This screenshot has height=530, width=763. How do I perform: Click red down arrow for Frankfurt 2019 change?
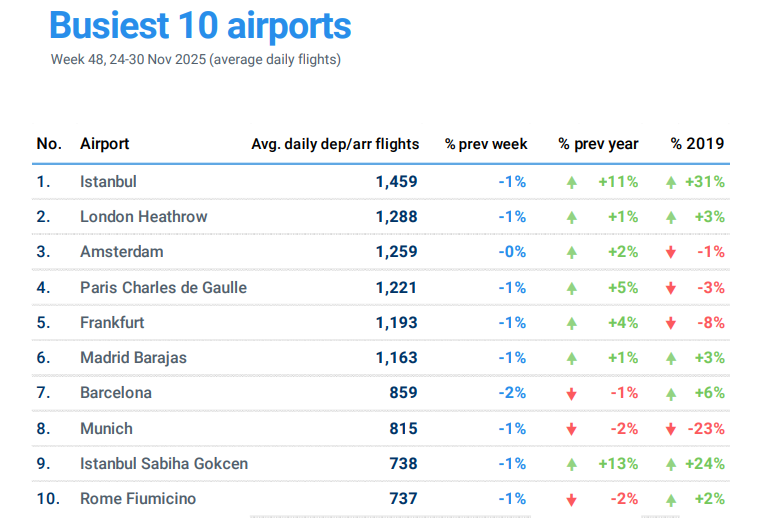671,323
